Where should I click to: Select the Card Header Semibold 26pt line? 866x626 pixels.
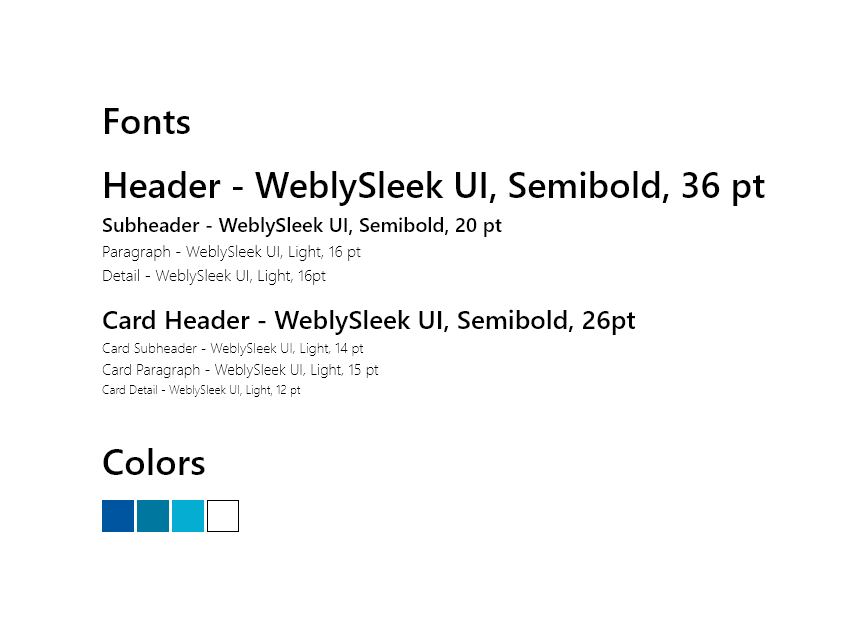pos(369,320)
